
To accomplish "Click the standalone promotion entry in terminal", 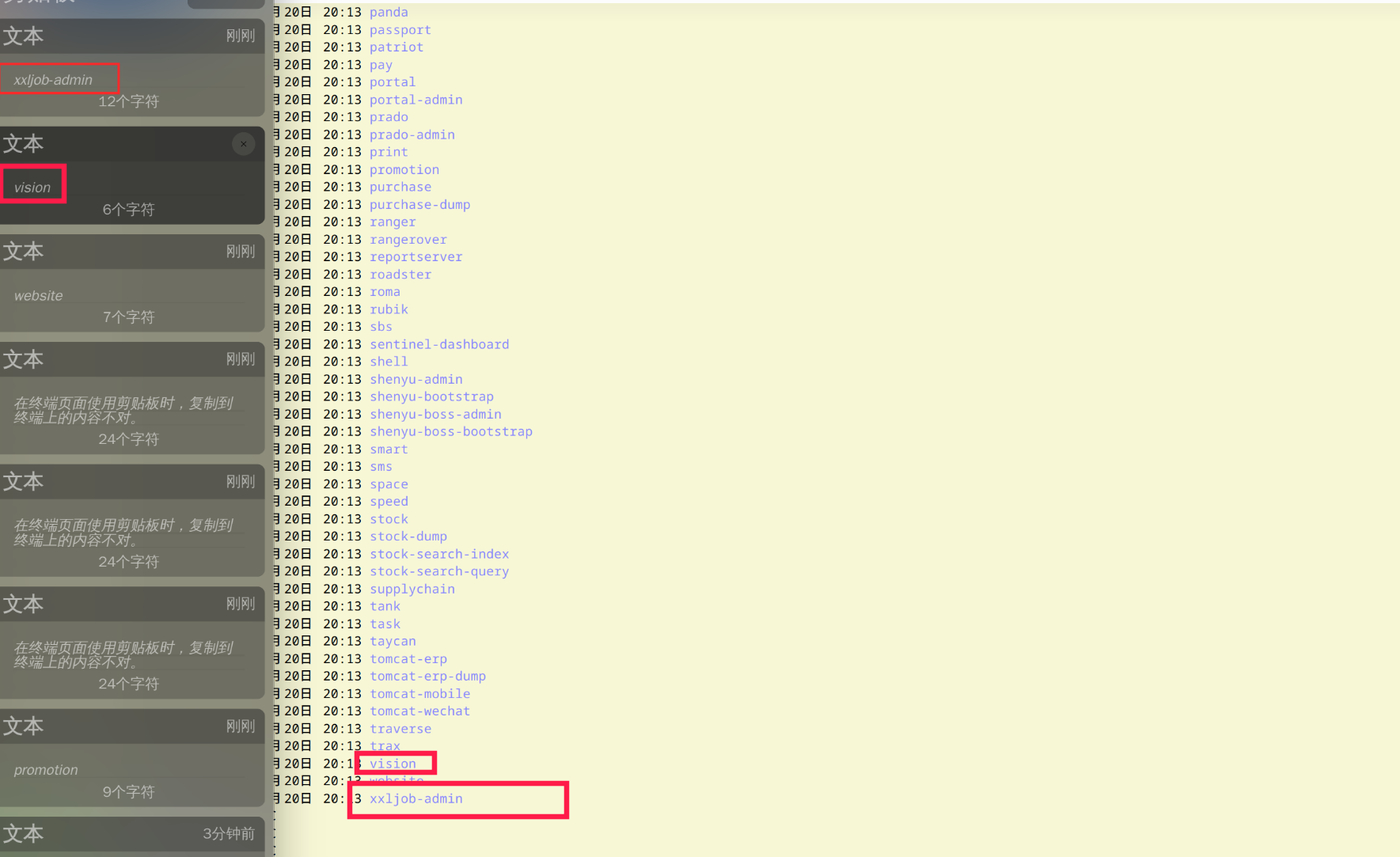I will [404, 169].
